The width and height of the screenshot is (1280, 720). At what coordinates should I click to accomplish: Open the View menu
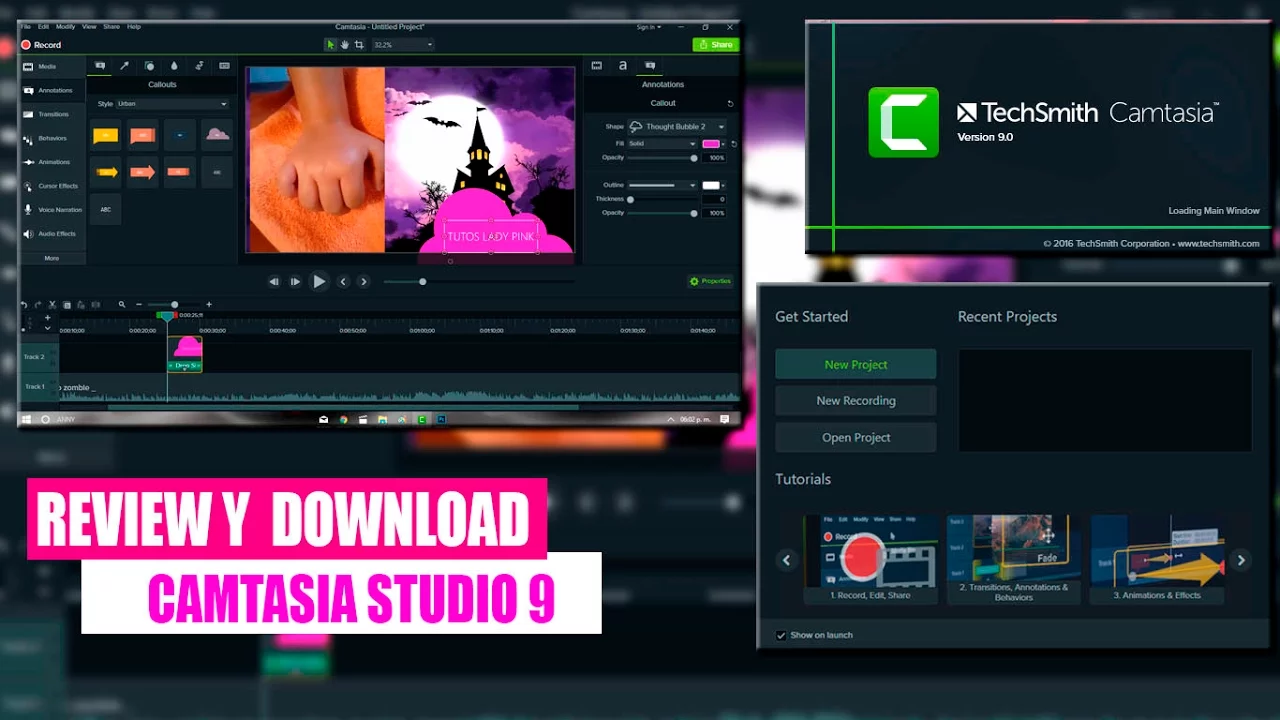tap(89, 27)
